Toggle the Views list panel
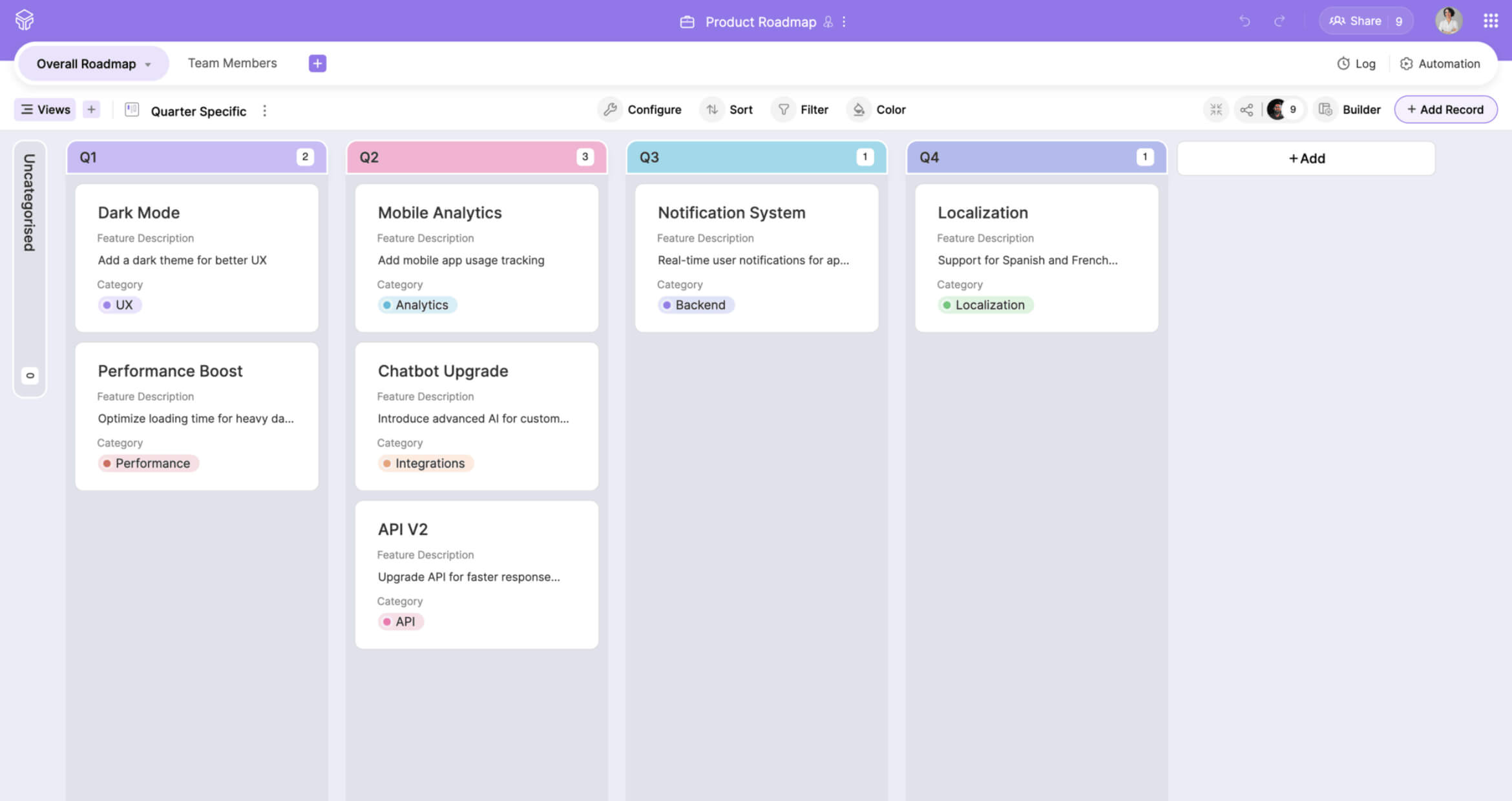Image resolution: width=1512 pixels, height=801 pixels. [x=45, y=110]
